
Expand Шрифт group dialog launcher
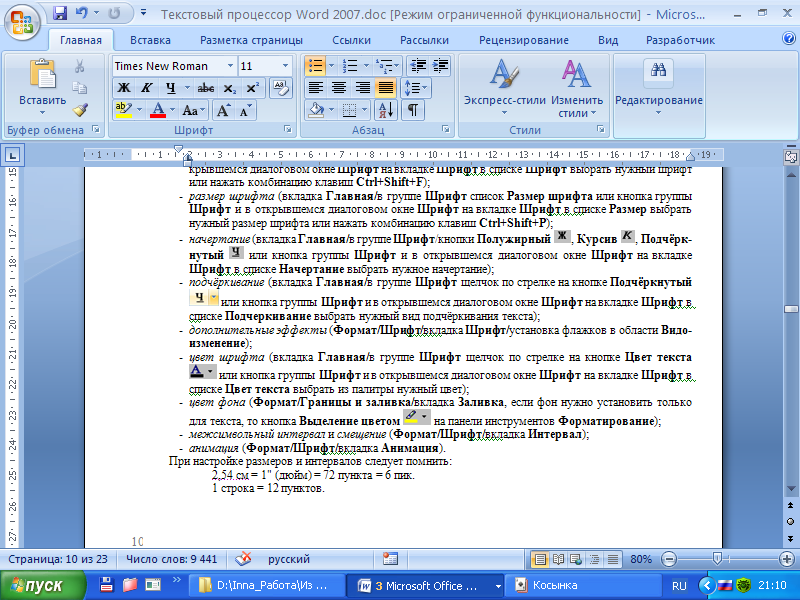(288, 130)
